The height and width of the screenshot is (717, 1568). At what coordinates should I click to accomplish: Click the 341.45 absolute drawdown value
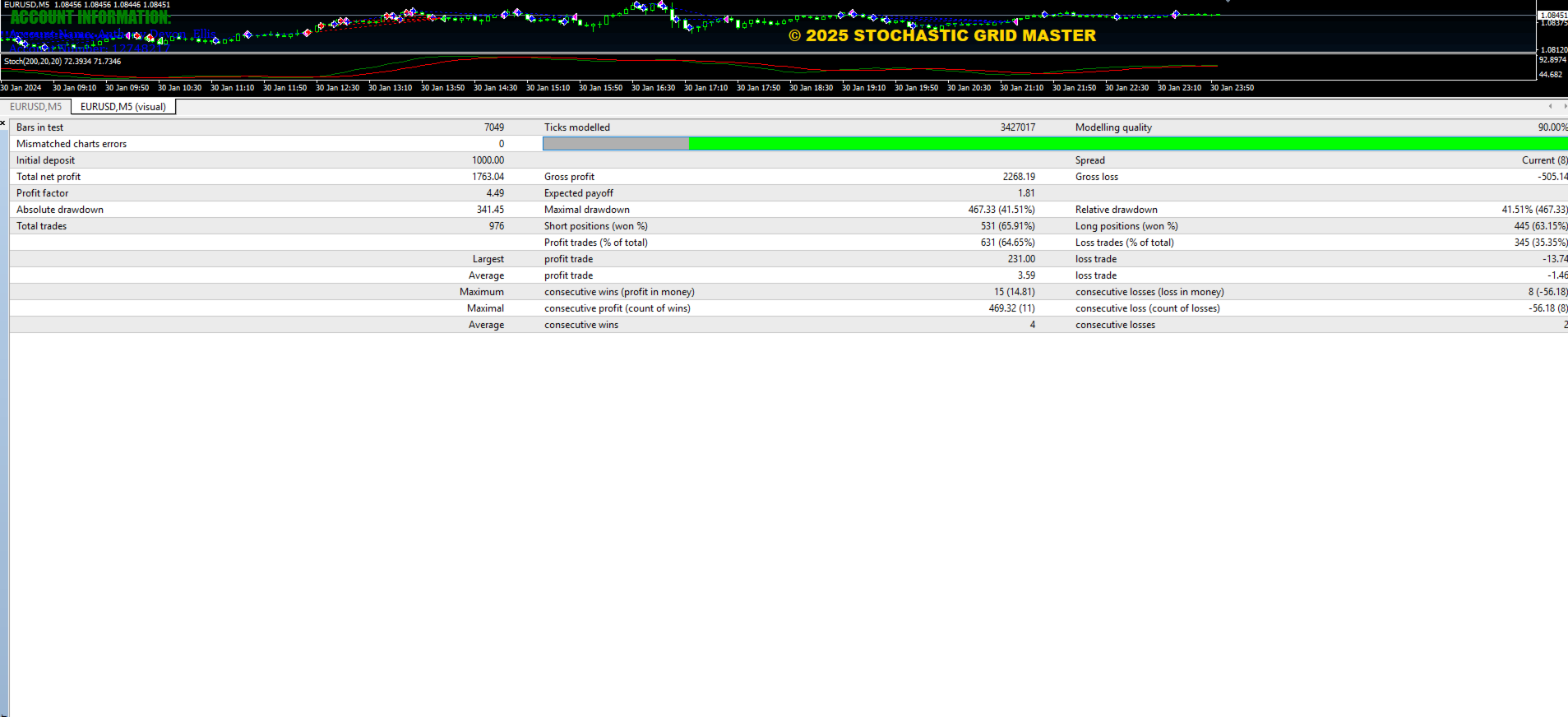(x=491, y=210)
